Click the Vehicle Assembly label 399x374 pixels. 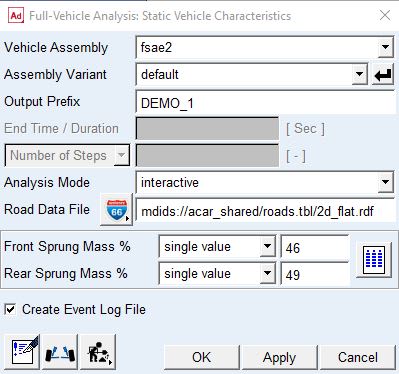tap(56, 47)
